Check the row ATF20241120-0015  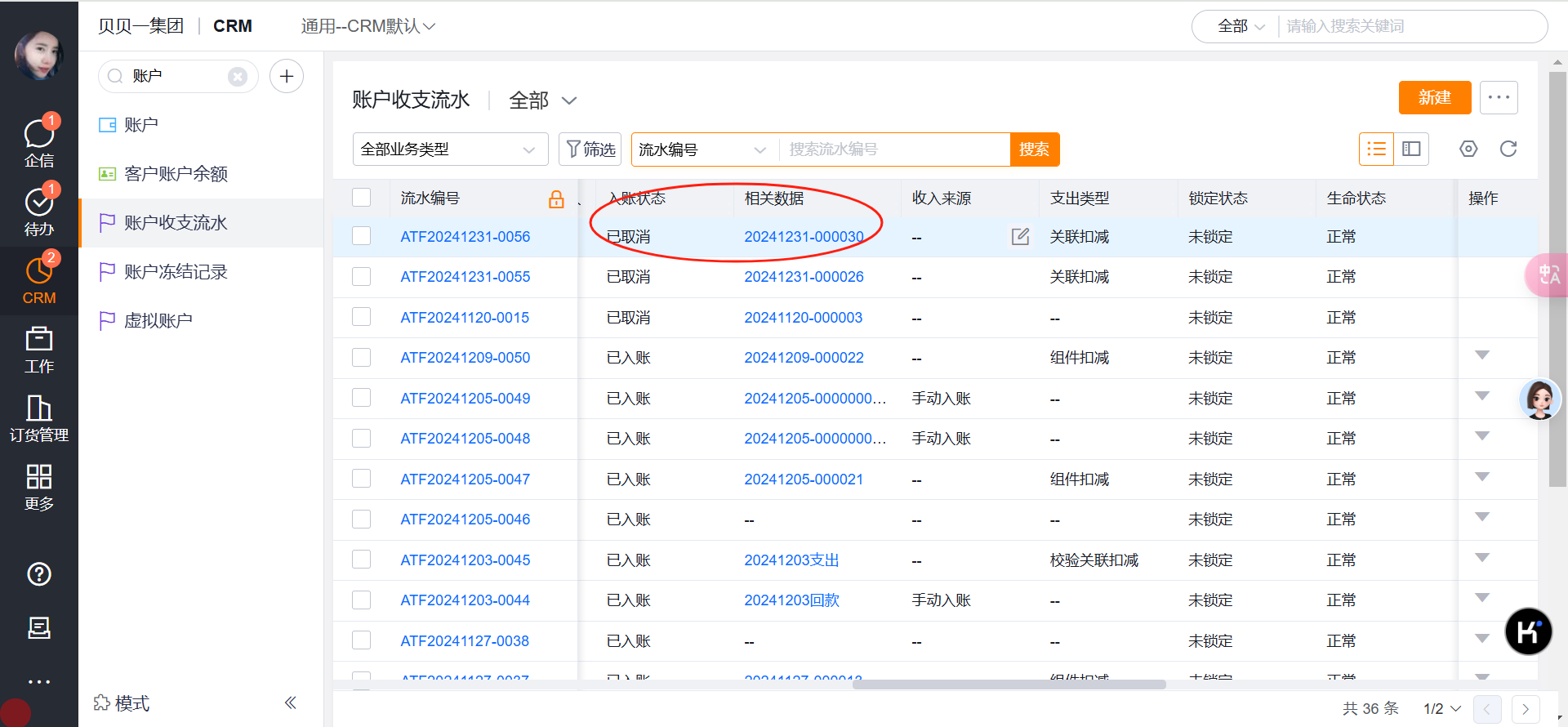coord(361,317)
